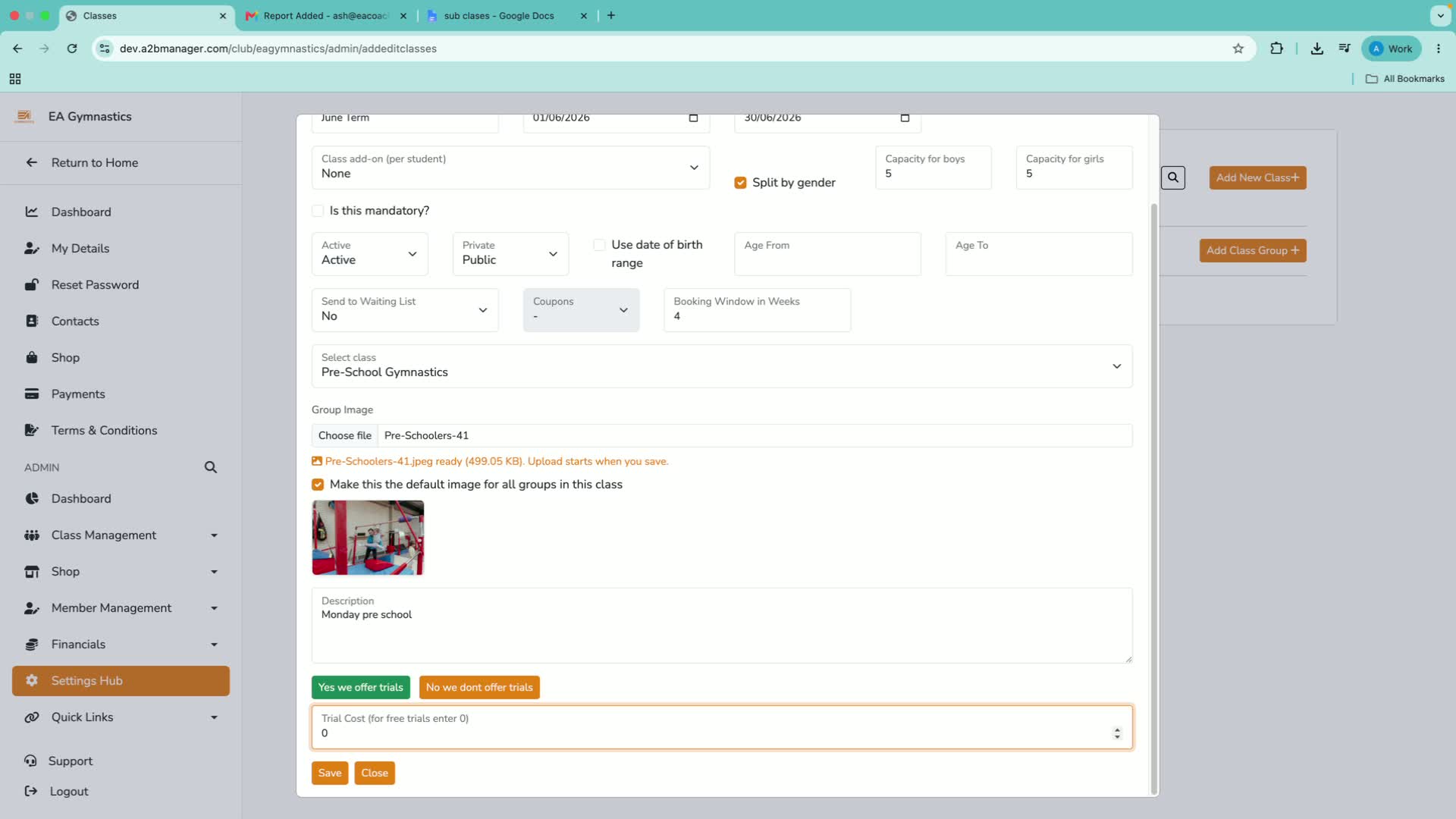Open Private/Public dropdown
Viewport: 1456px width, 819px height.
[511, 254]
